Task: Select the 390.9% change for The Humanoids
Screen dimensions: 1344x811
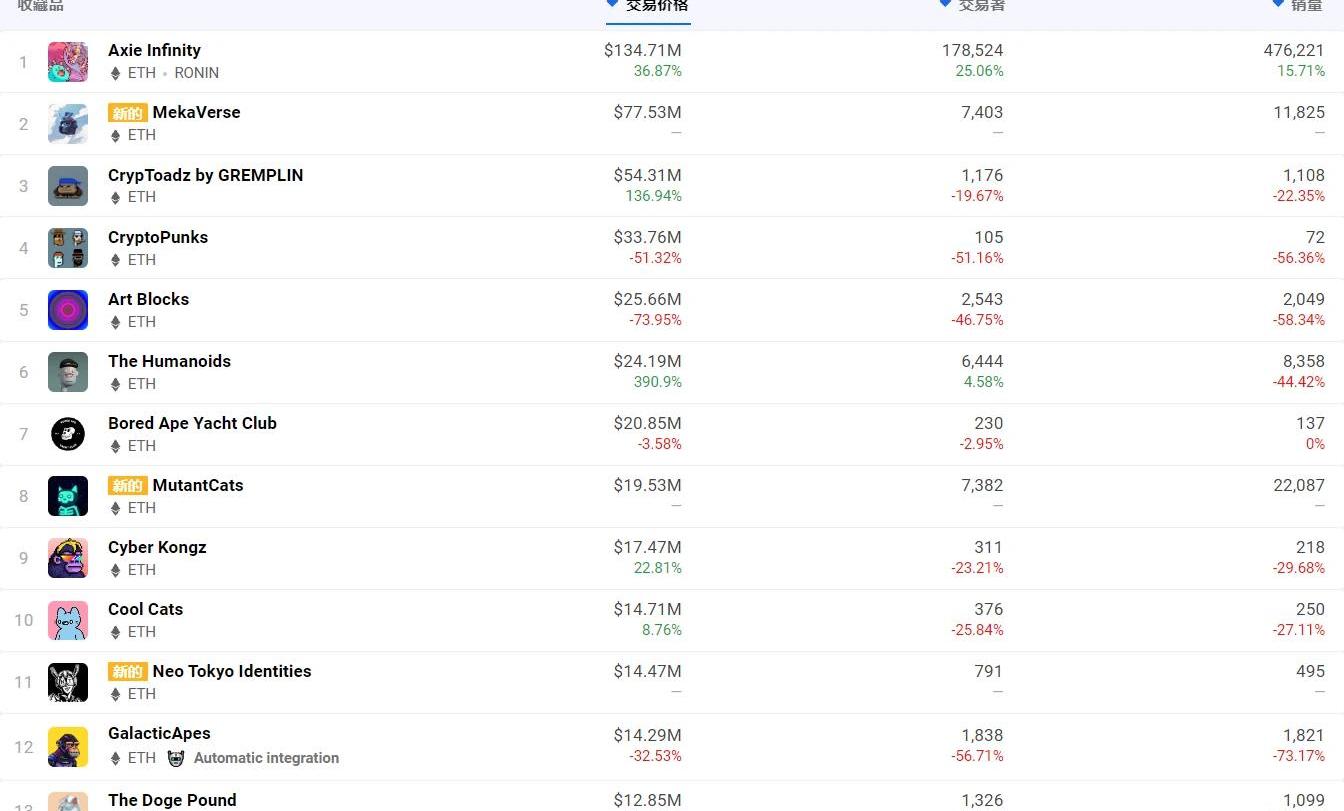Action: pos(658,382)
